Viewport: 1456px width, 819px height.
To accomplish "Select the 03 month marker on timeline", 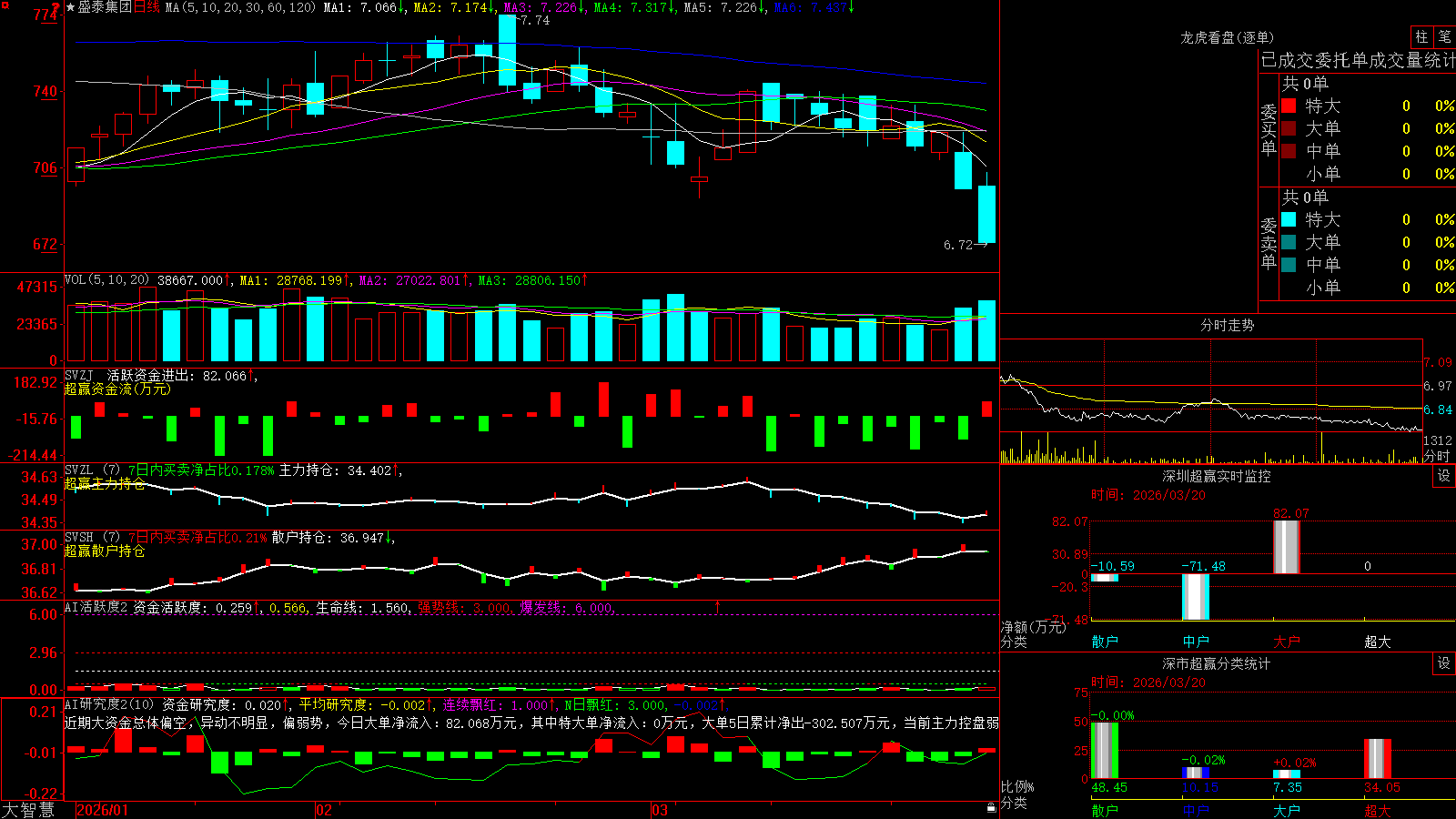I will click(660, 810).
